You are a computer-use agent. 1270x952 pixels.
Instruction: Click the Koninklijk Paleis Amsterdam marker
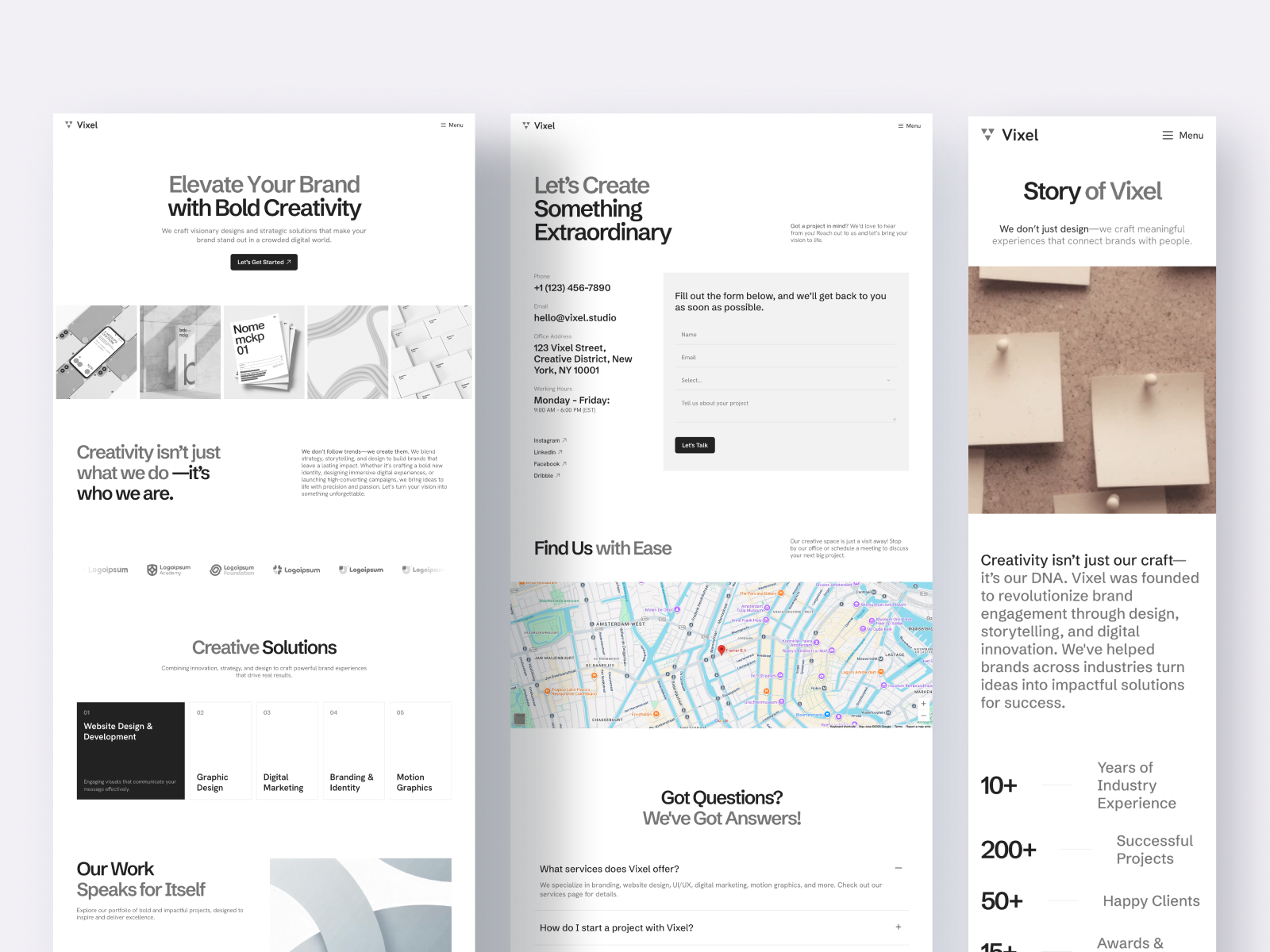tap(817, 642)
